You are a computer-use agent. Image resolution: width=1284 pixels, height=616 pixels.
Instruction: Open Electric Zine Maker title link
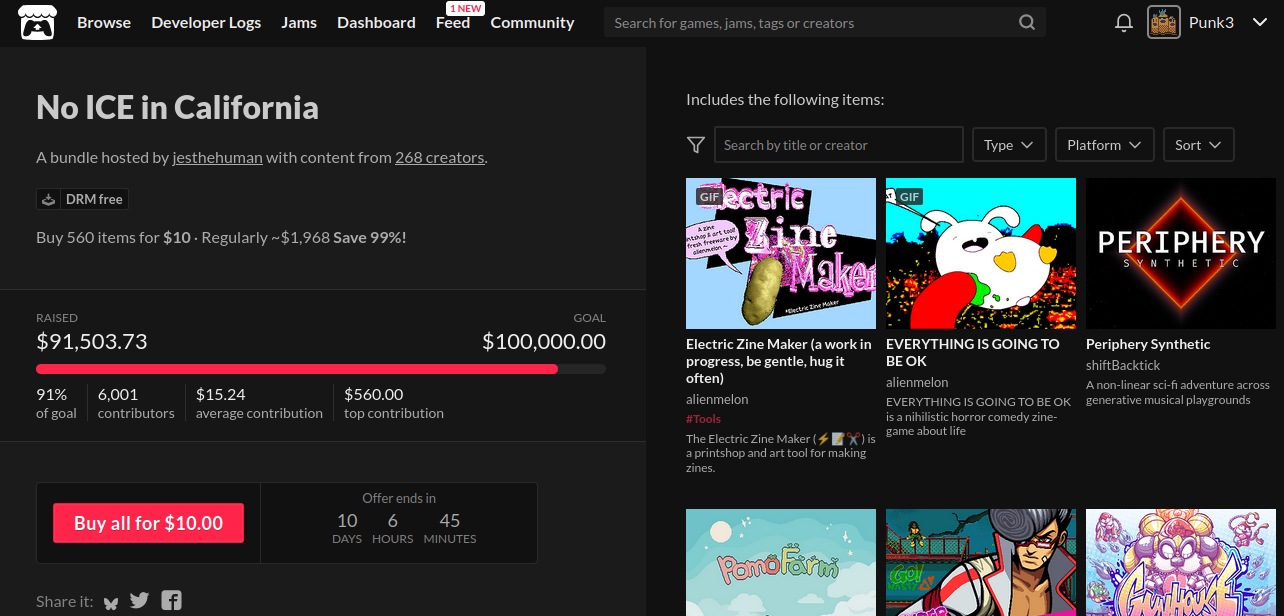[x=779, y=361]
